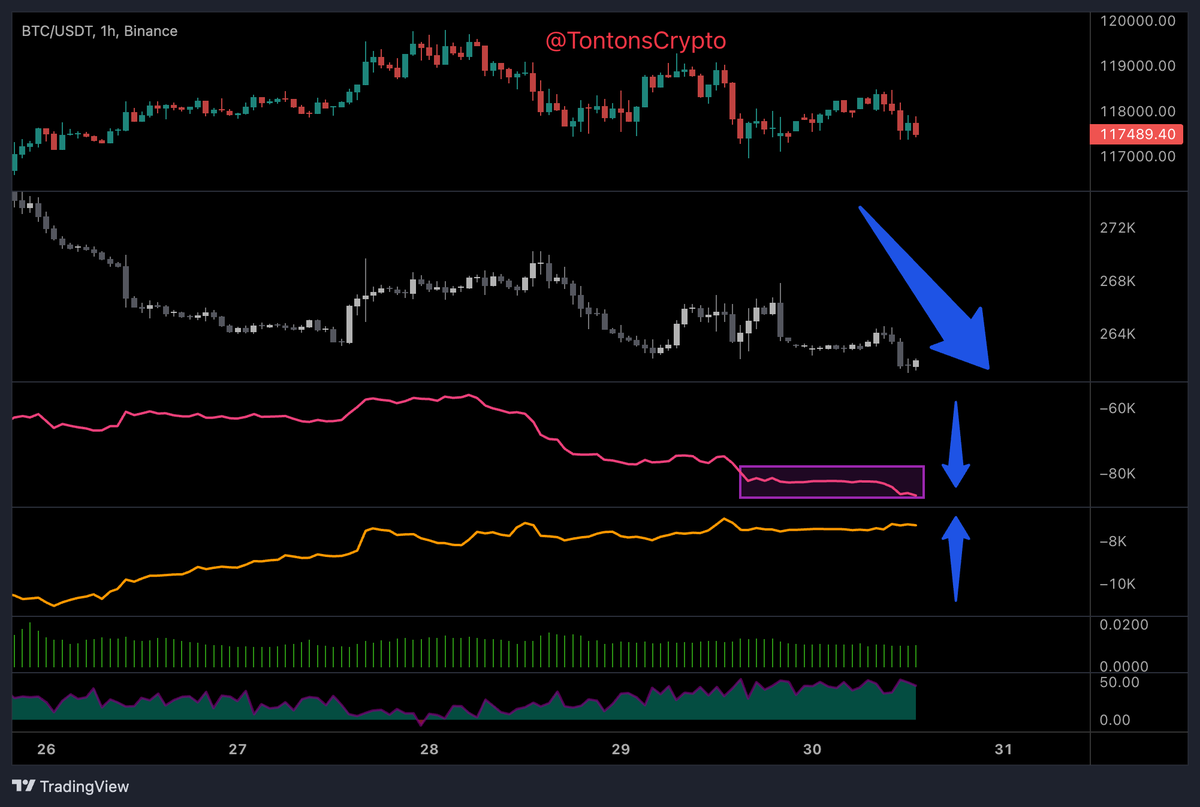This screenshot has width=1200, height=807.
Task: Select the 118000.00 price axis label
Action: pyautogui.click(x=1138, y=111)
